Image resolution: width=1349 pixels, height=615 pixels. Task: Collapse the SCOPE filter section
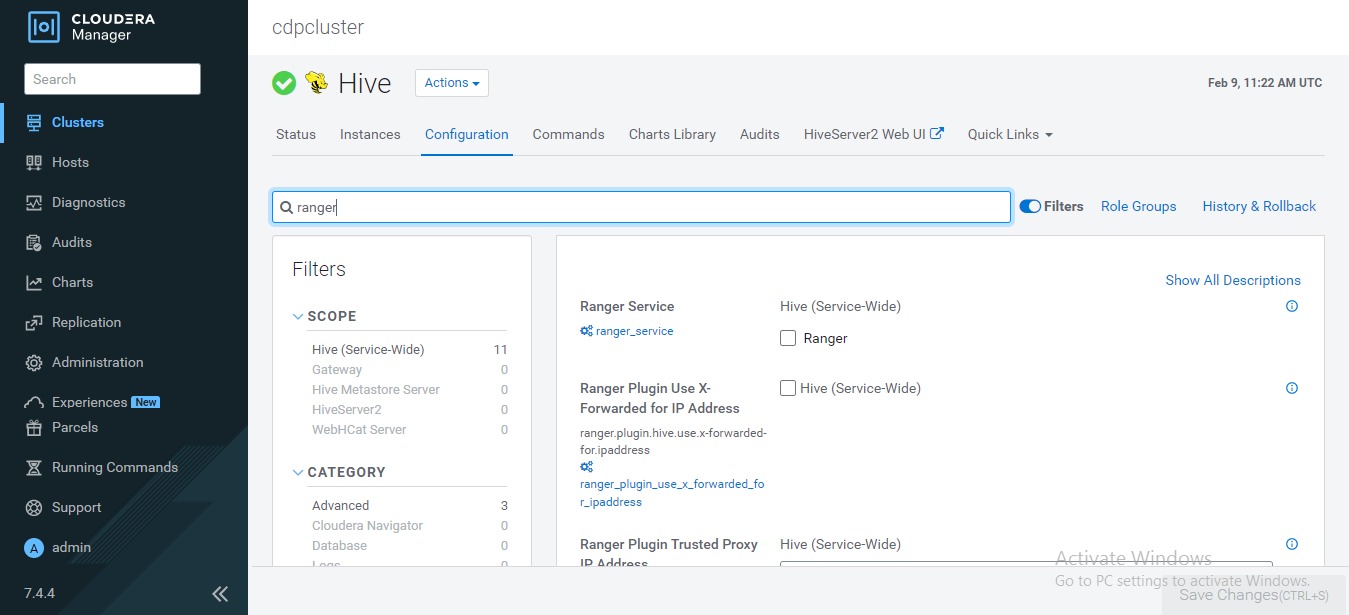[297, 316]
